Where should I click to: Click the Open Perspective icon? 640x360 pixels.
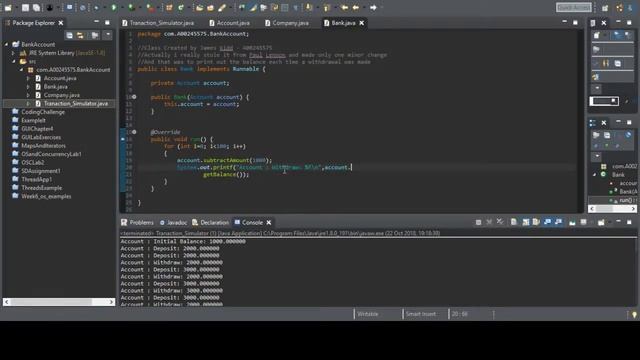coord(605,8)
